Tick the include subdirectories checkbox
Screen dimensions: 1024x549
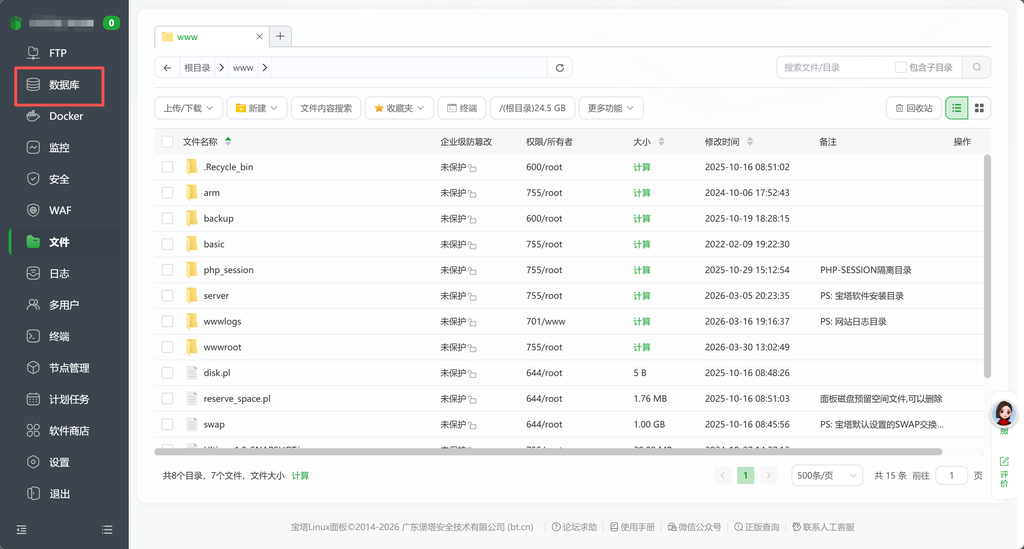point(900,67)
